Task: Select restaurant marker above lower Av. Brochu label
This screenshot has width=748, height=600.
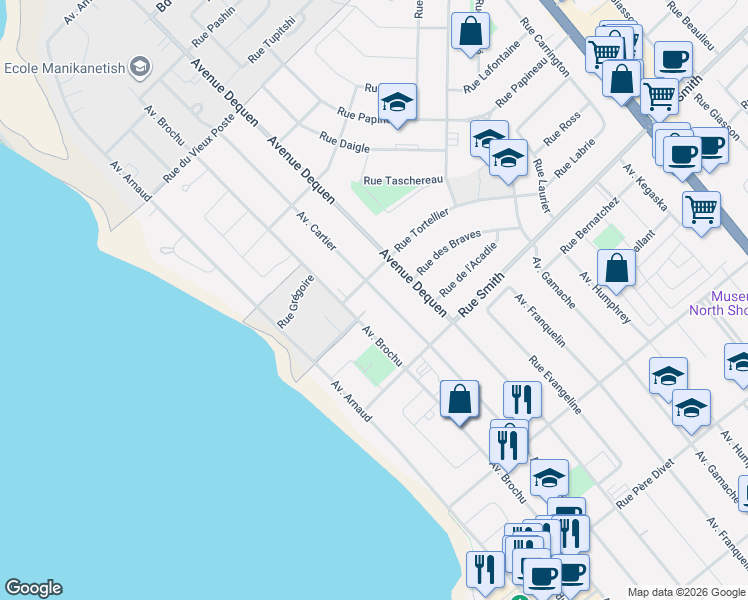Action: coord(509,447)
